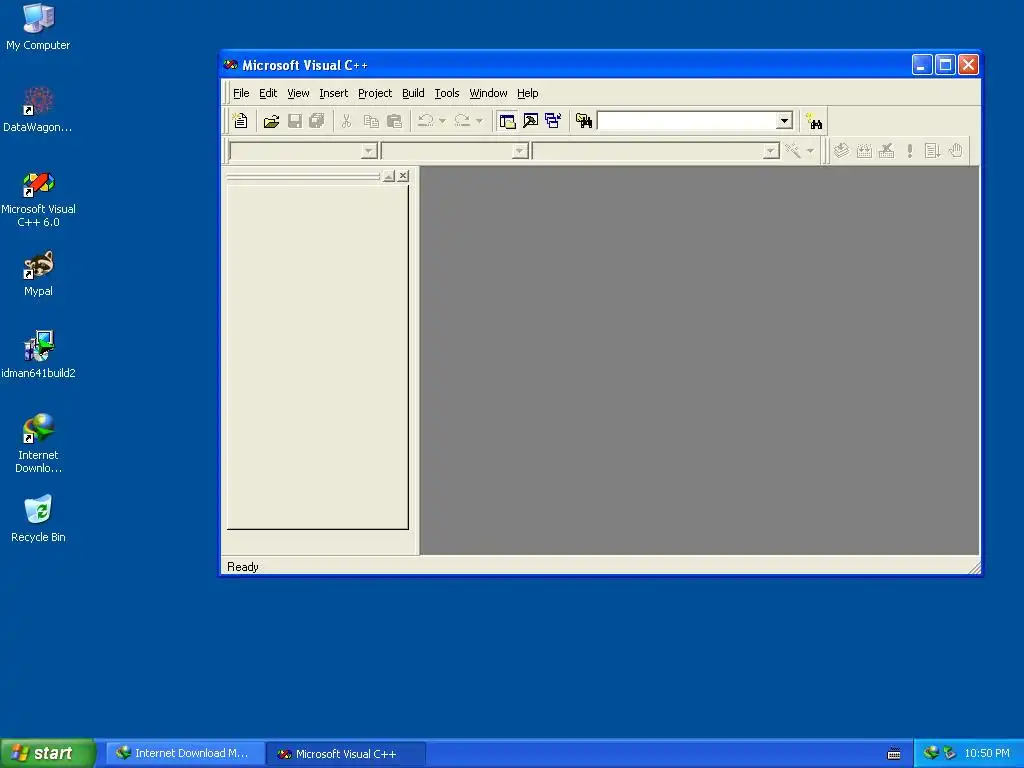This screenshot has height=768, width=1024.
Task: Click the Stop Build icon
Action: [x=886, y=151]
